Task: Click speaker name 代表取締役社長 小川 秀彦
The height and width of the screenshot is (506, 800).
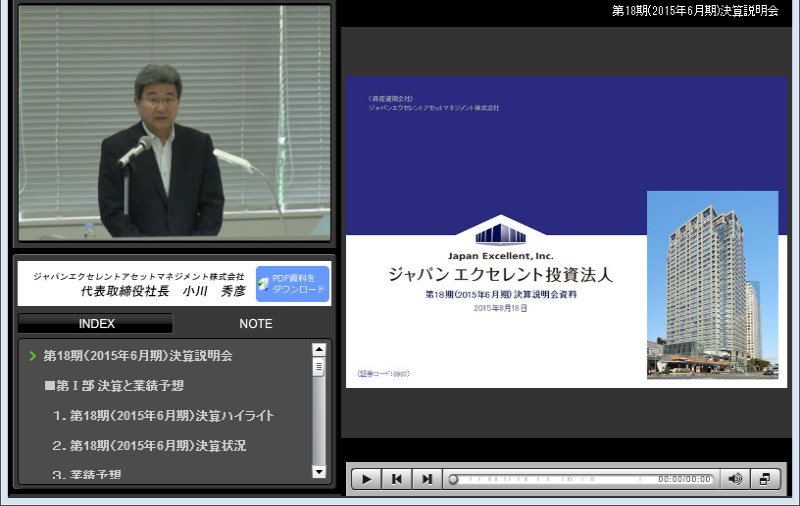Action: coord(163,291)
